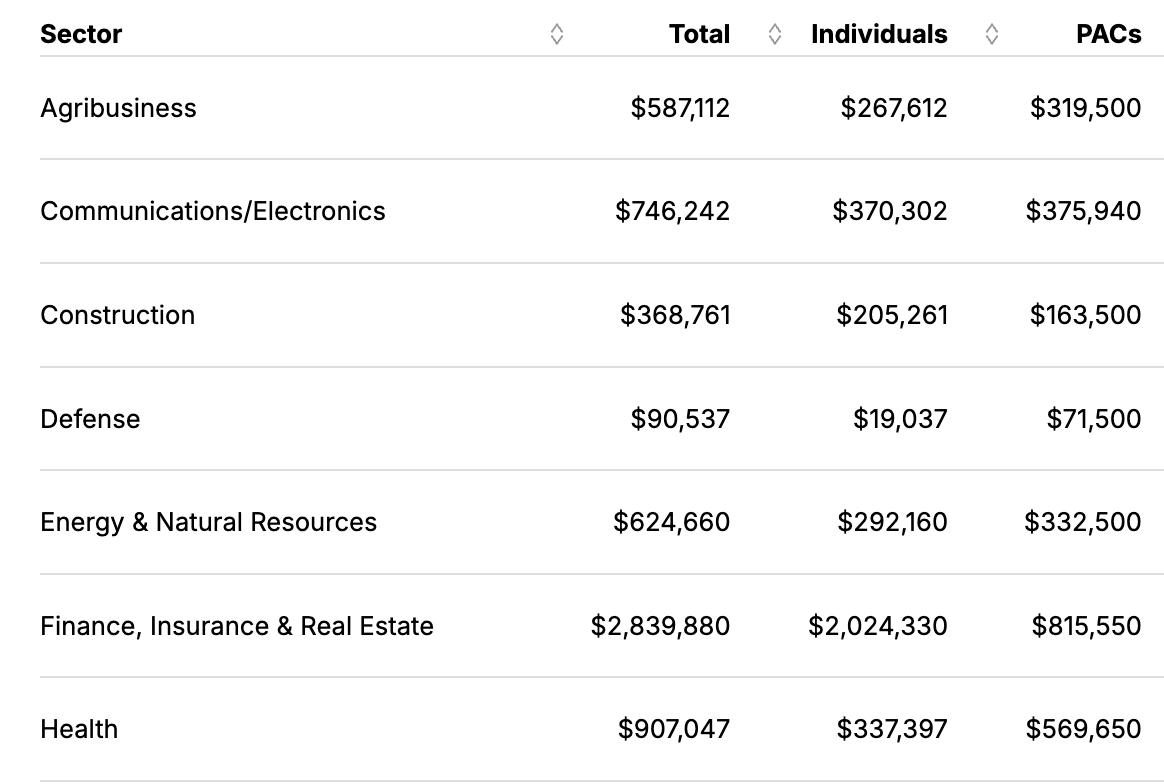Image resolution: width=1164 pixels, height=784 pixels.
Task: Click the Construction sector name
Action: tap(117, 315)
